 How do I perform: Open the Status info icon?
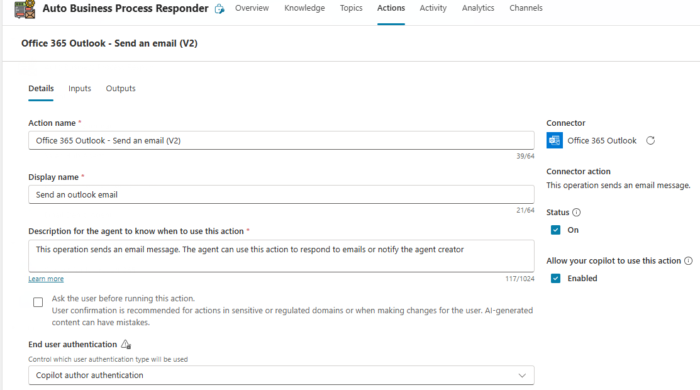[576, 212]
